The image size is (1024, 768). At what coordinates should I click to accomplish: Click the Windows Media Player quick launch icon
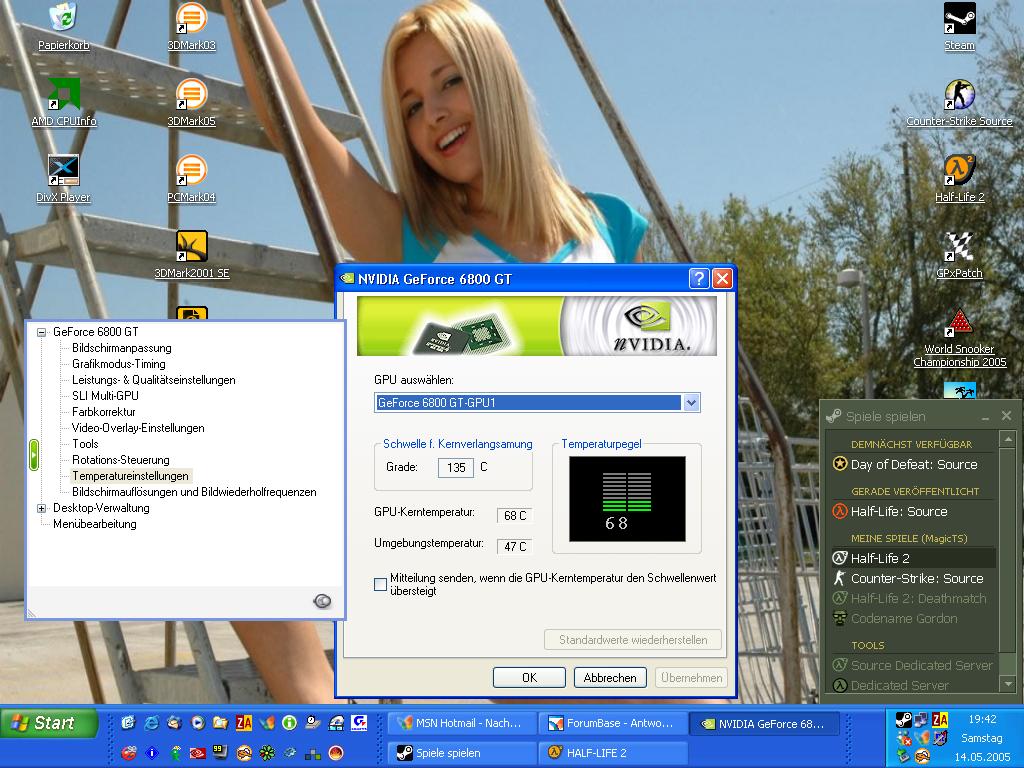click(197, 722)
